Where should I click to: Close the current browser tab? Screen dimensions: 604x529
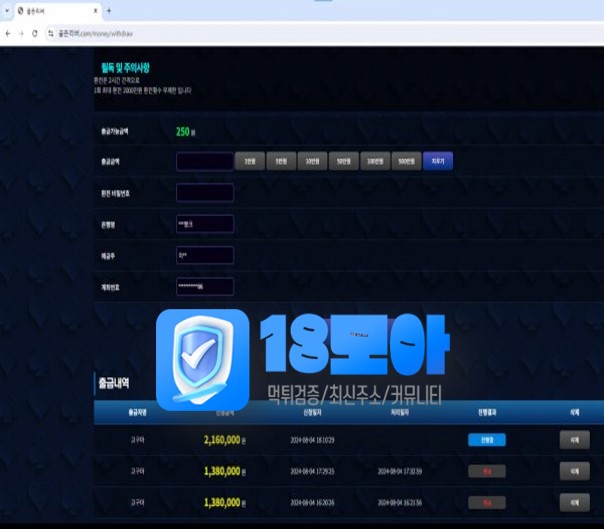coord(96,11)
